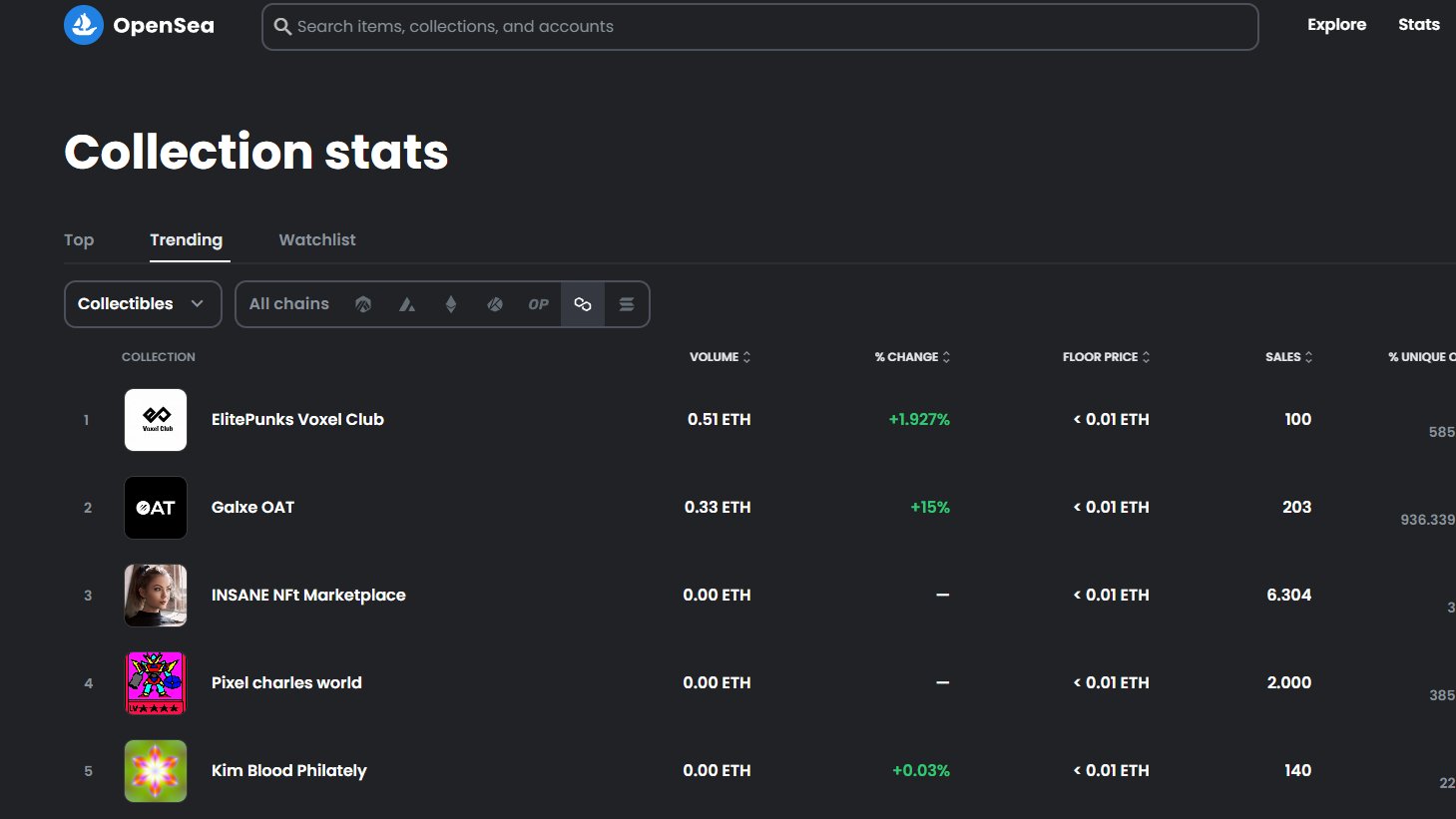Sort the table by % Change column
Viewport: 1456px width, 819px height.
tap(912, 357)
